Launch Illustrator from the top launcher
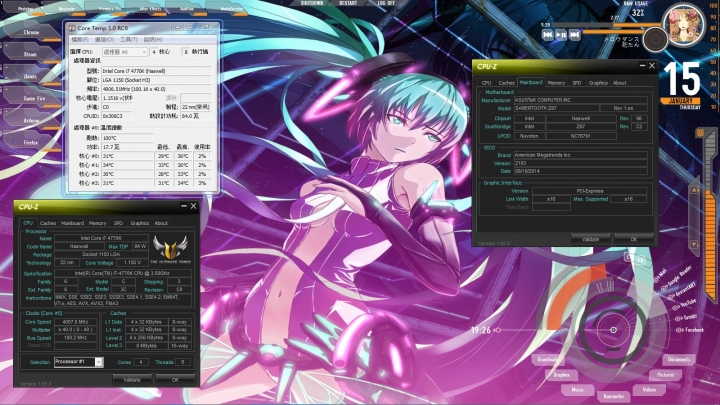 pos(67,9)
